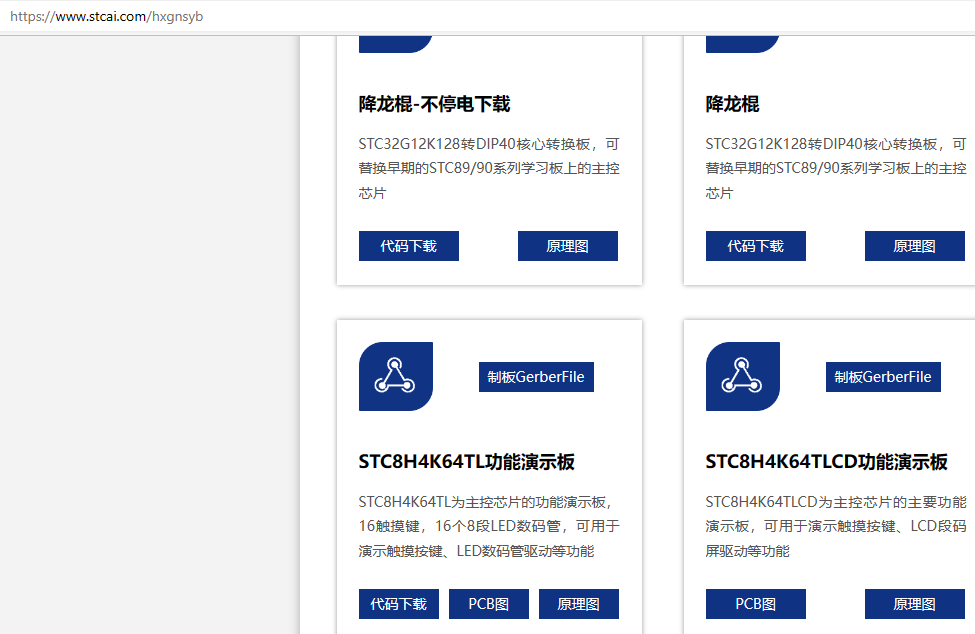This screenshot has height=634, width=975.
Task: Click the STC8H4K64TL board network icon
Action: 395,376
